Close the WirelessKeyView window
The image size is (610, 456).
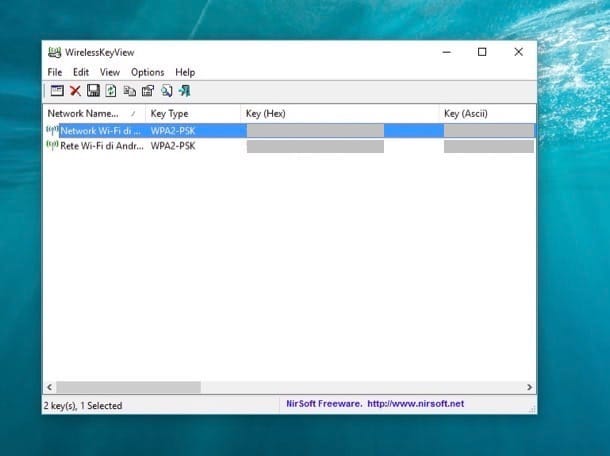pyautogui.click(x=518, y=52)
